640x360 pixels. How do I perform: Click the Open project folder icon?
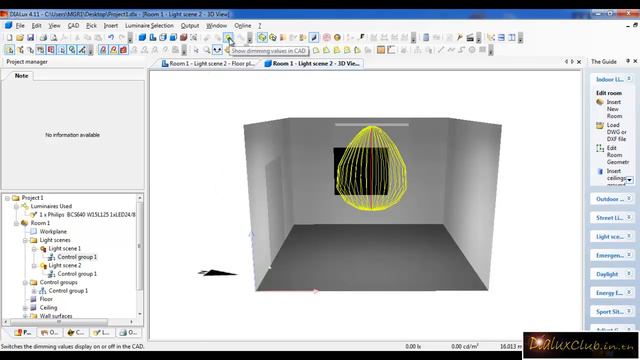pyautogui.click(x=20, y=38)
